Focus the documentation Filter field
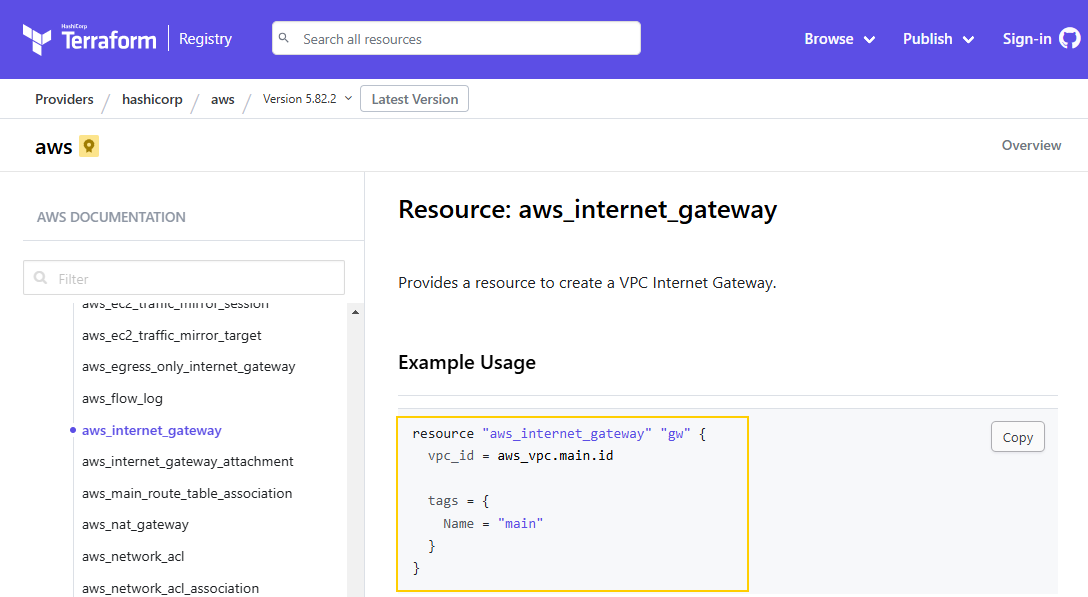Screen dimensions: 1088x597 click(x=184, y=278)
